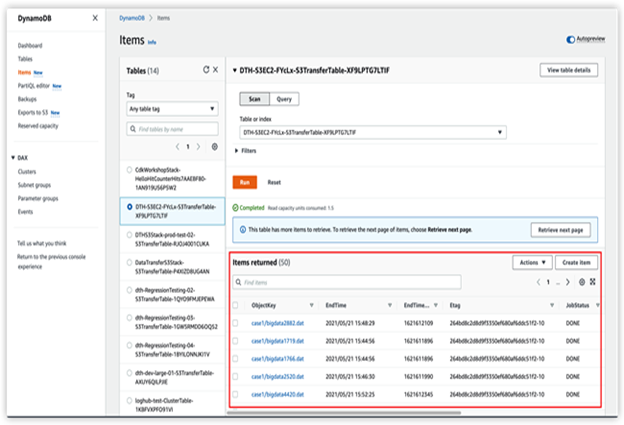The height and width of the screenshot is (425, 624).
Task: Click the Find tables by name field
Action: 172,129
